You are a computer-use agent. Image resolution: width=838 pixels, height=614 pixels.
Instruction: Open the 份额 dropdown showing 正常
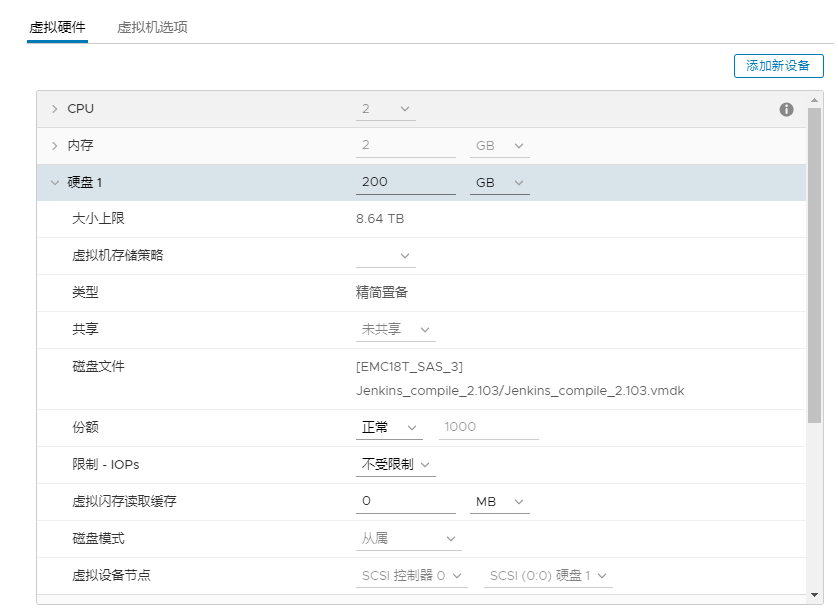click(389, 428)
